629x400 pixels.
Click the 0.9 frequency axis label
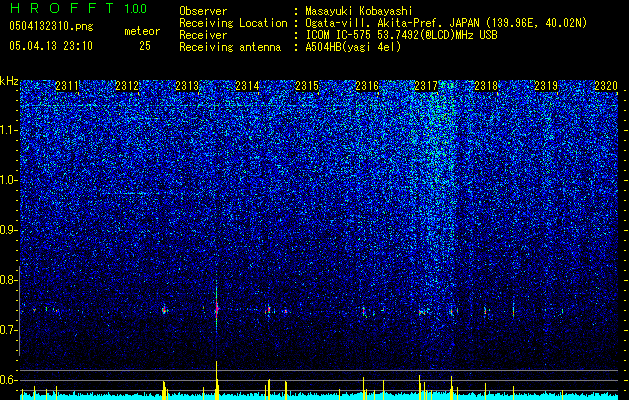pyautogui.click(x=8, y=230)
